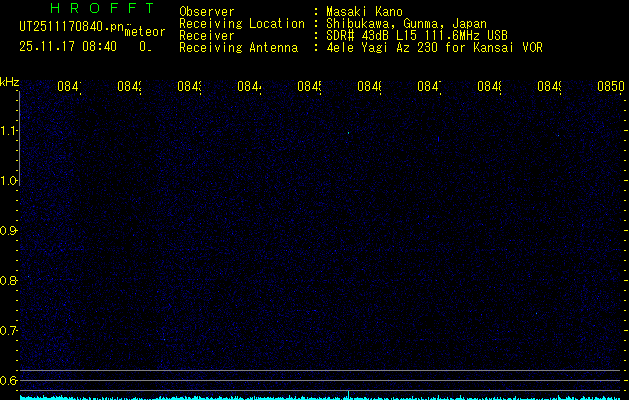
Task: Click the 0.9 kHz axis label
Action: click(x=8, y=231)
